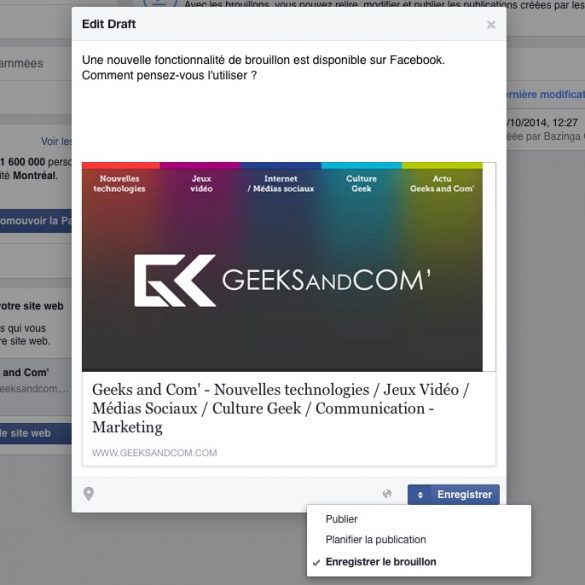Select Publier from the menu
Viewport: 585px width, 585px height.
[x=341, y=519]
